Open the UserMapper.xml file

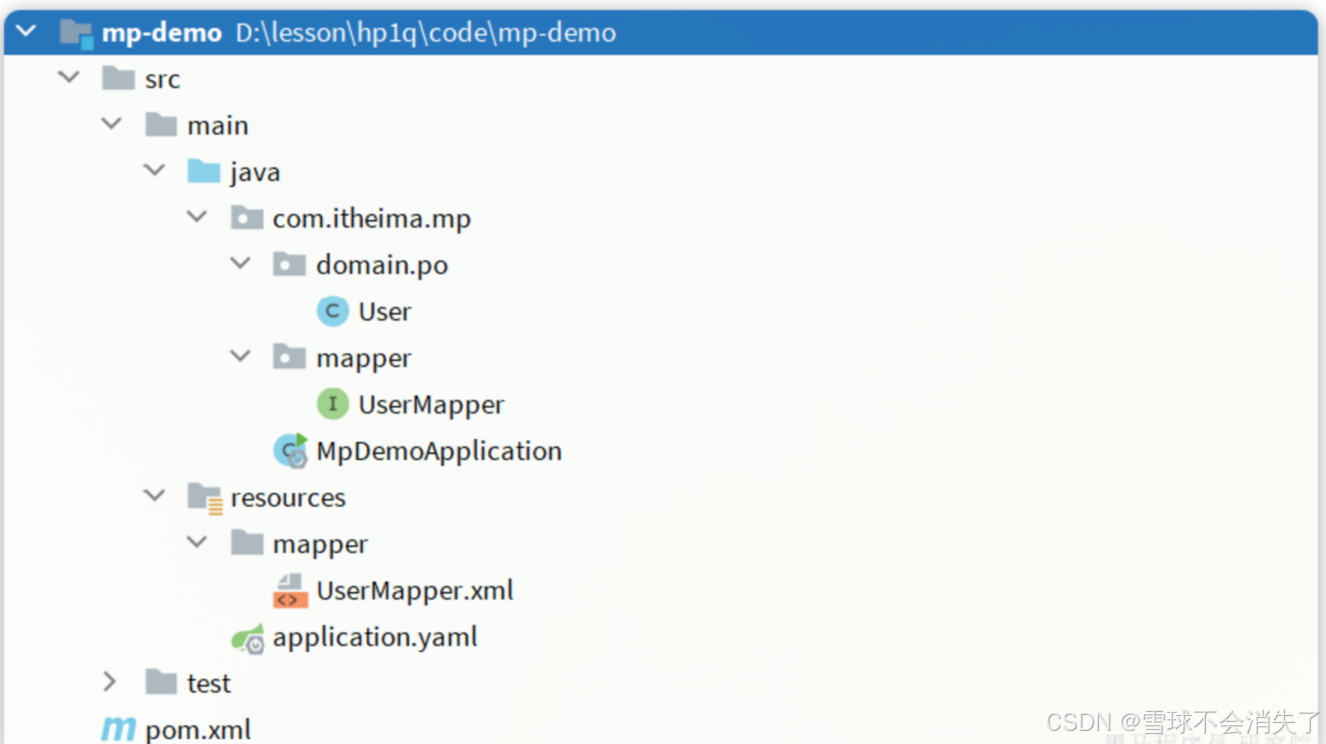[414, 590]
